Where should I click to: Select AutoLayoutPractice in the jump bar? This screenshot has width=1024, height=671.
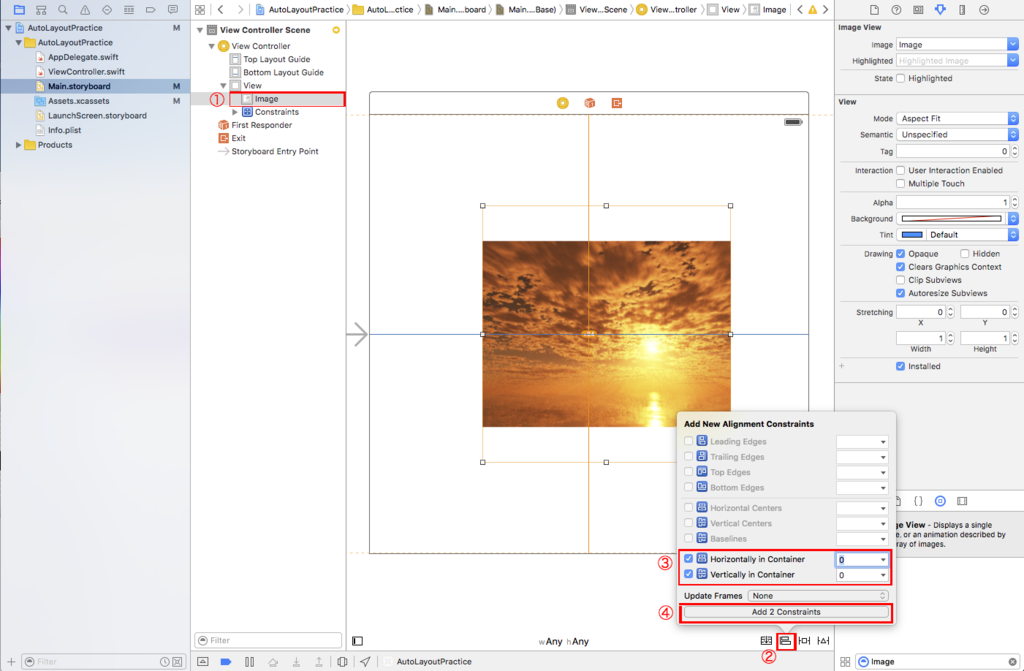300,10
